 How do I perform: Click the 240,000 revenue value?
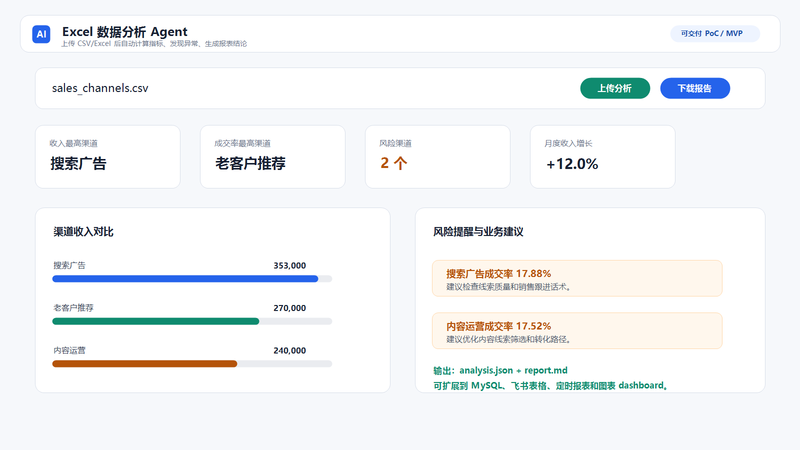pyautogui.click(x=290, y=351)
